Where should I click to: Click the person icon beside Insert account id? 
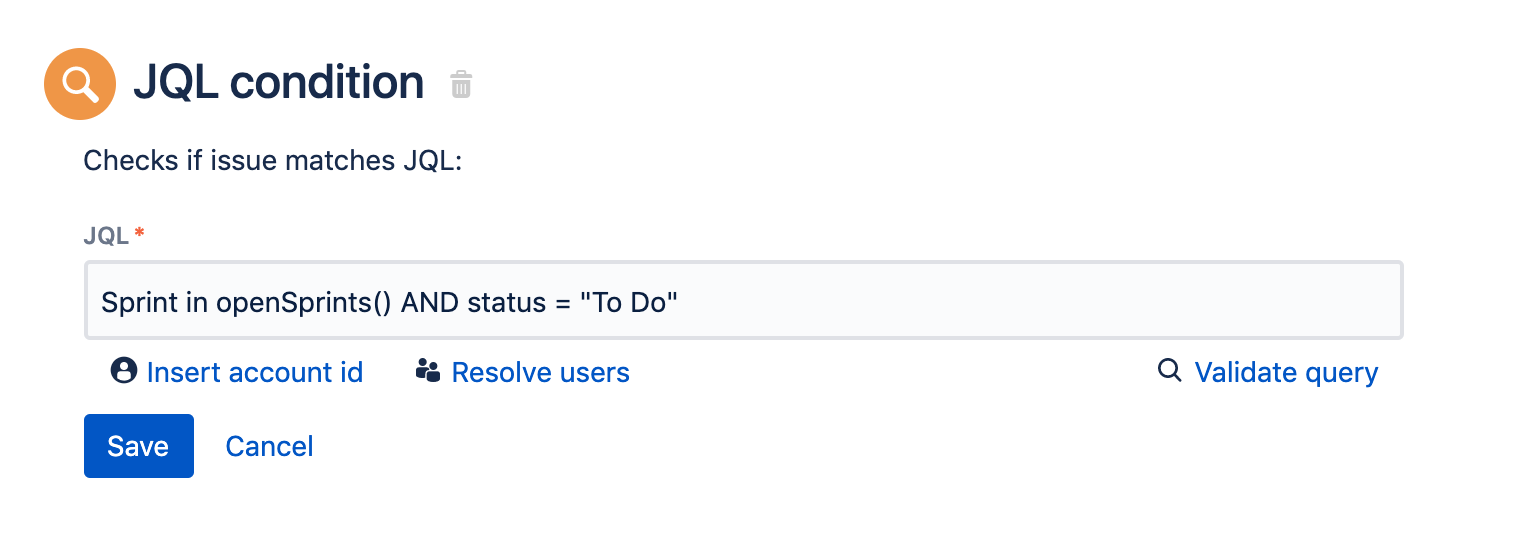click(123, 371)
